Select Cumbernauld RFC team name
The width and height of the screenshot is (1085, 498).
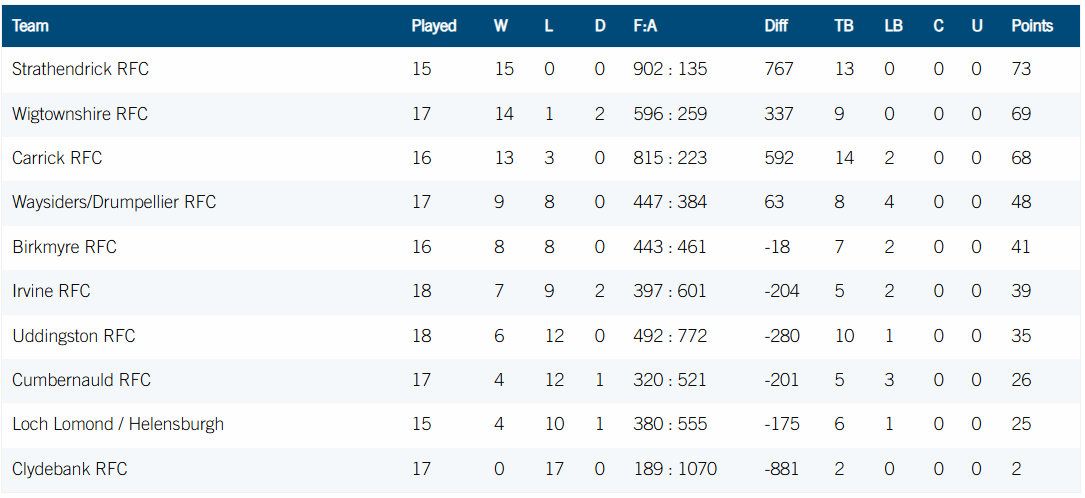81,380
